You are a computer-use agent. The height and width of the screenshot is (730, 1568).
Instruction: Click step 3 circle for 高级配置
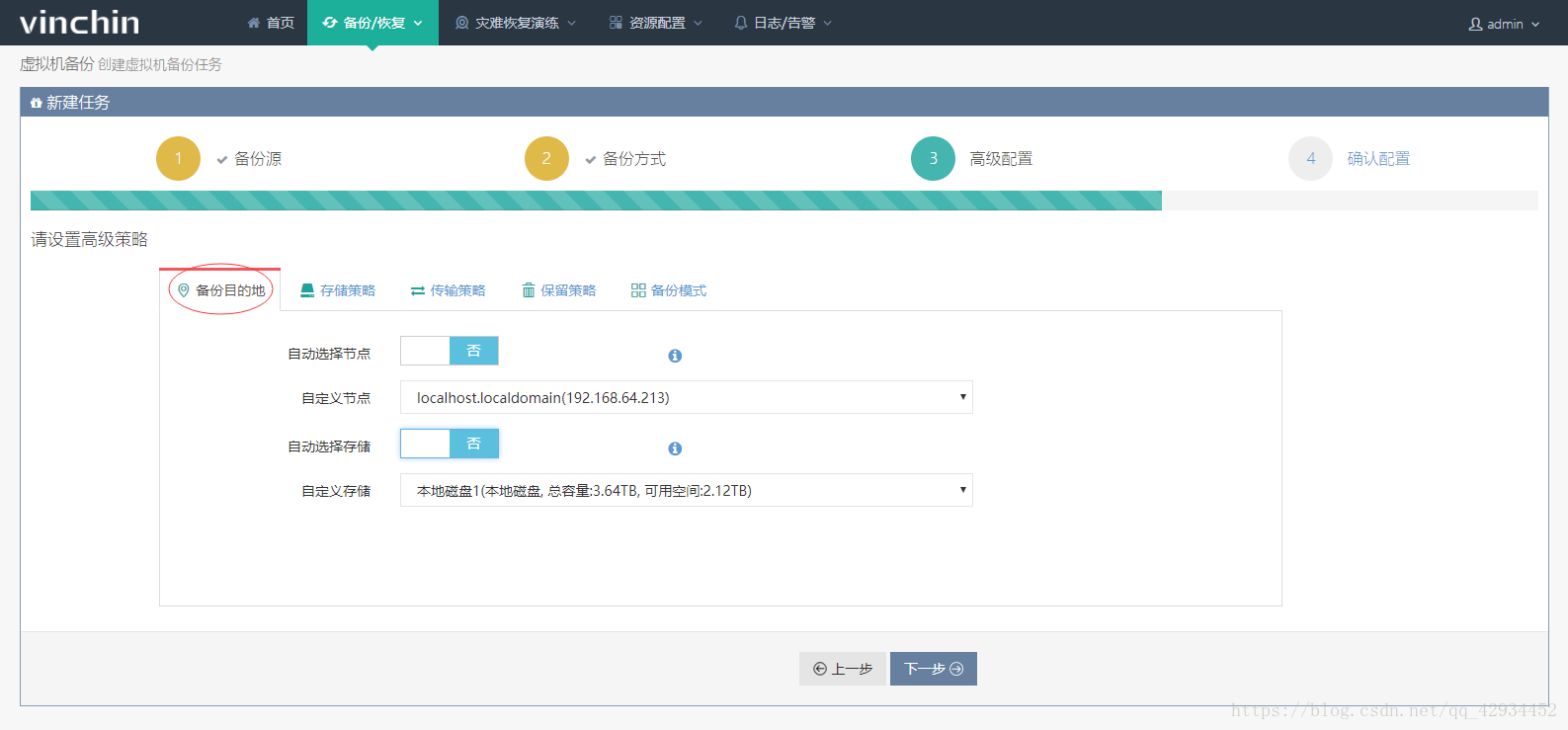point(933,158)
